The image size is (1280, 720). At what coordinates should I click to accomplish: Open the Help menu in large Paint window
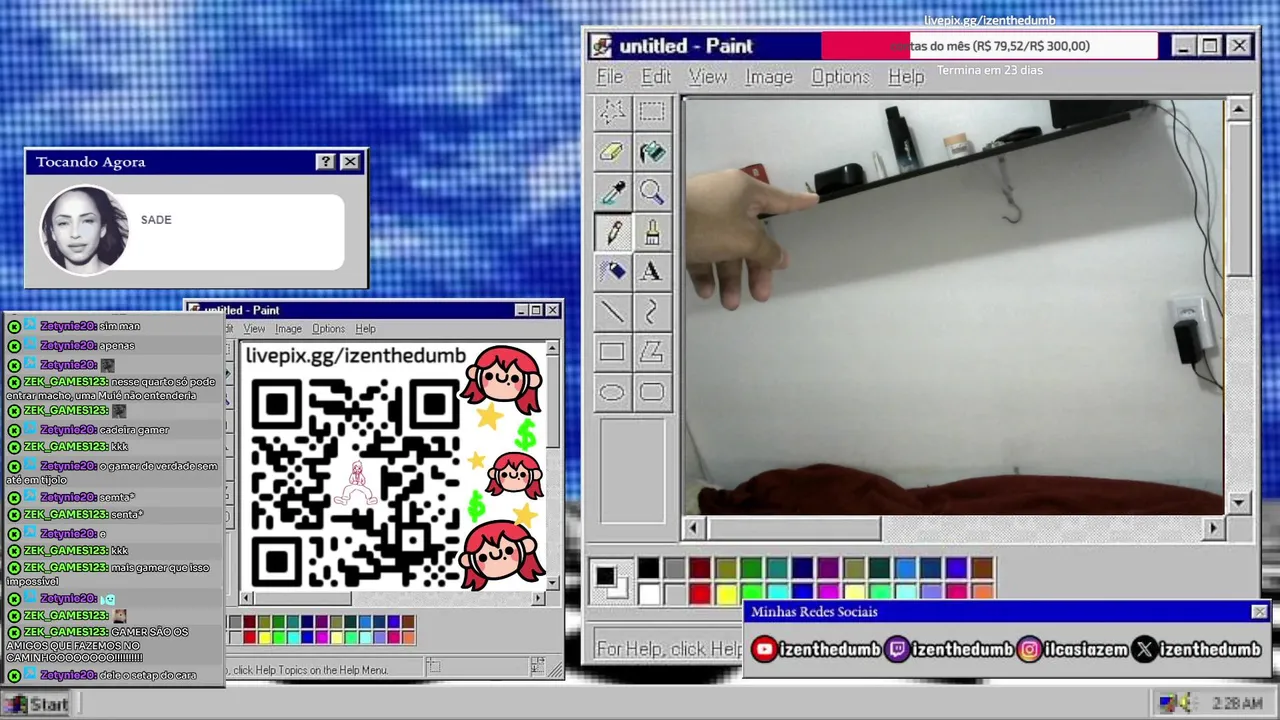[906, 77]
